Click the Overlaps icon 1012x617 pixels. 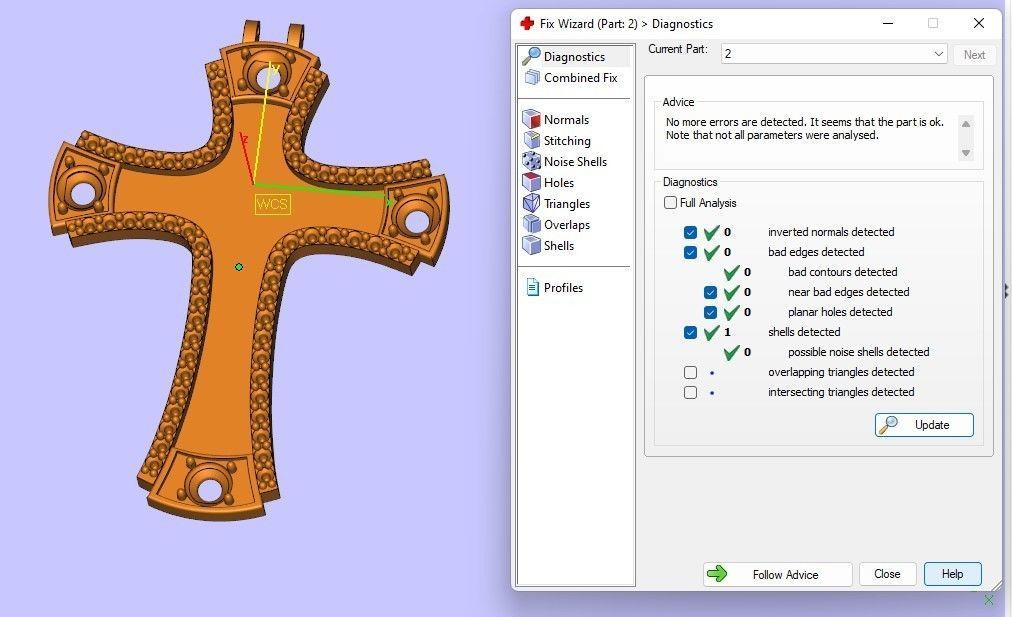point(531,224)
